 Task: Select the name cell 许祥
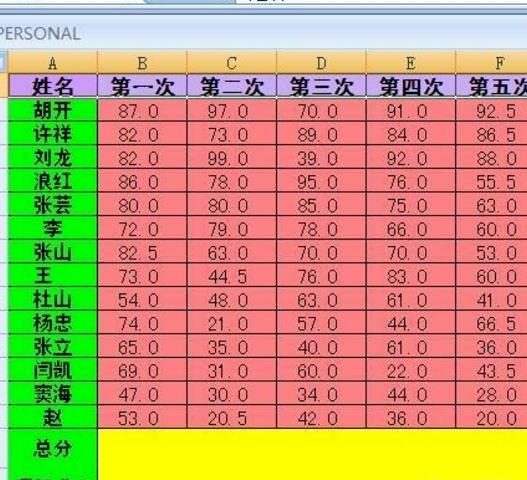53,133
